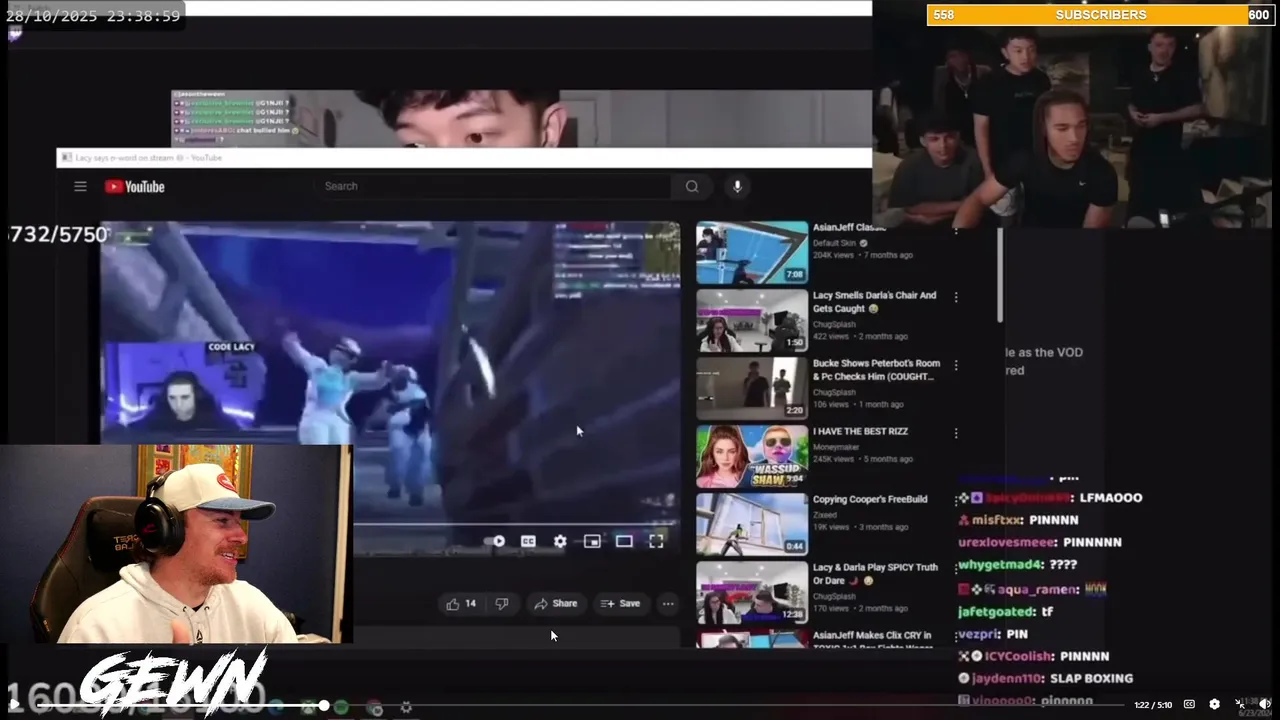1280x720 pixels.
Task: Click the Share button
Action: [x=556, y=603]
